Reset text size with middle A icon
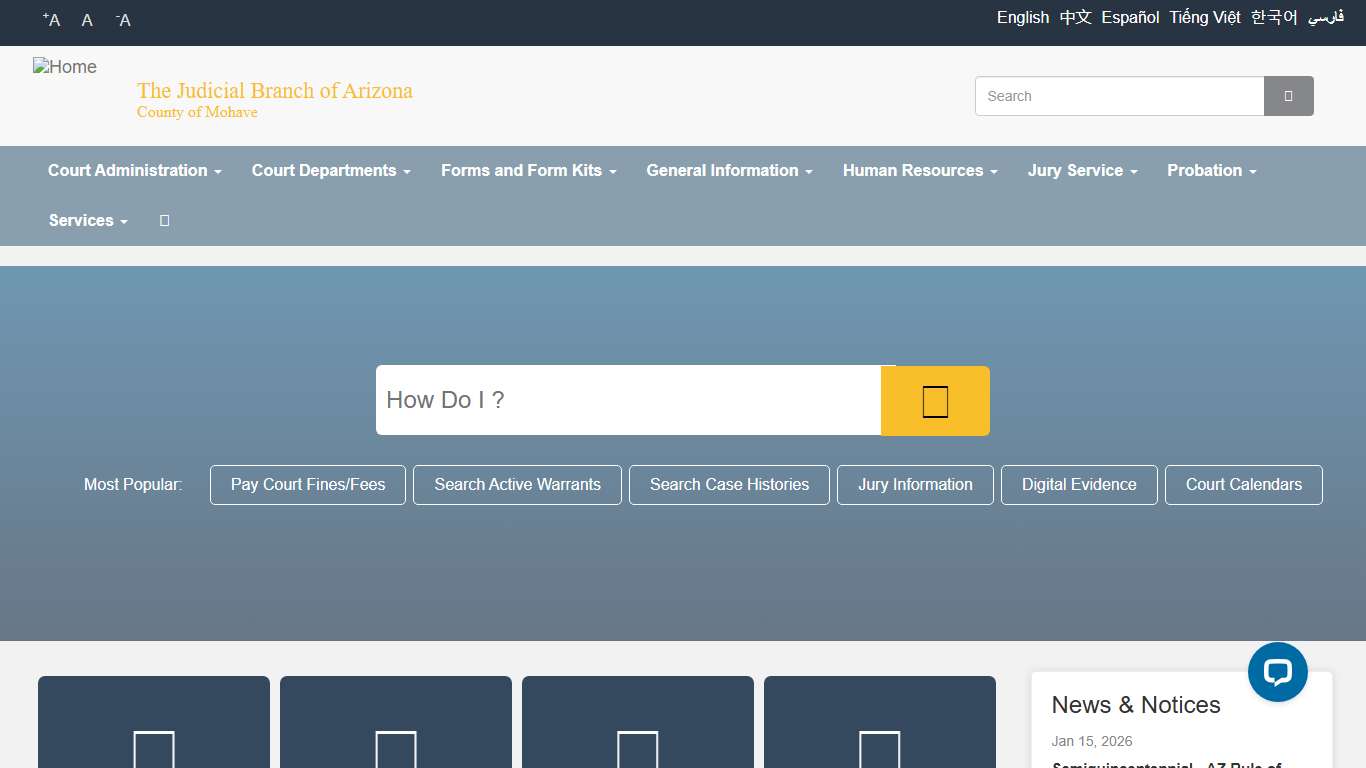 87,20
